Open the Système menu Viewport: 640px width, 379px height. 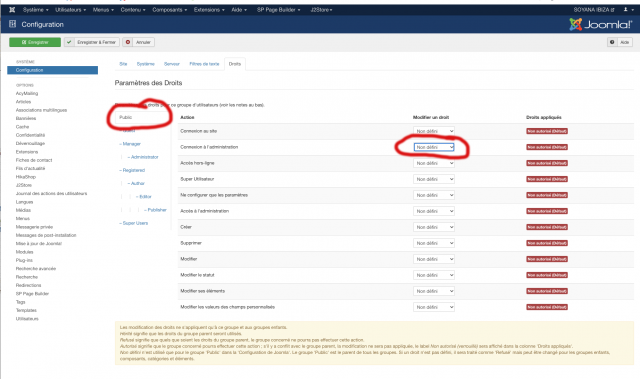(36, 9)
